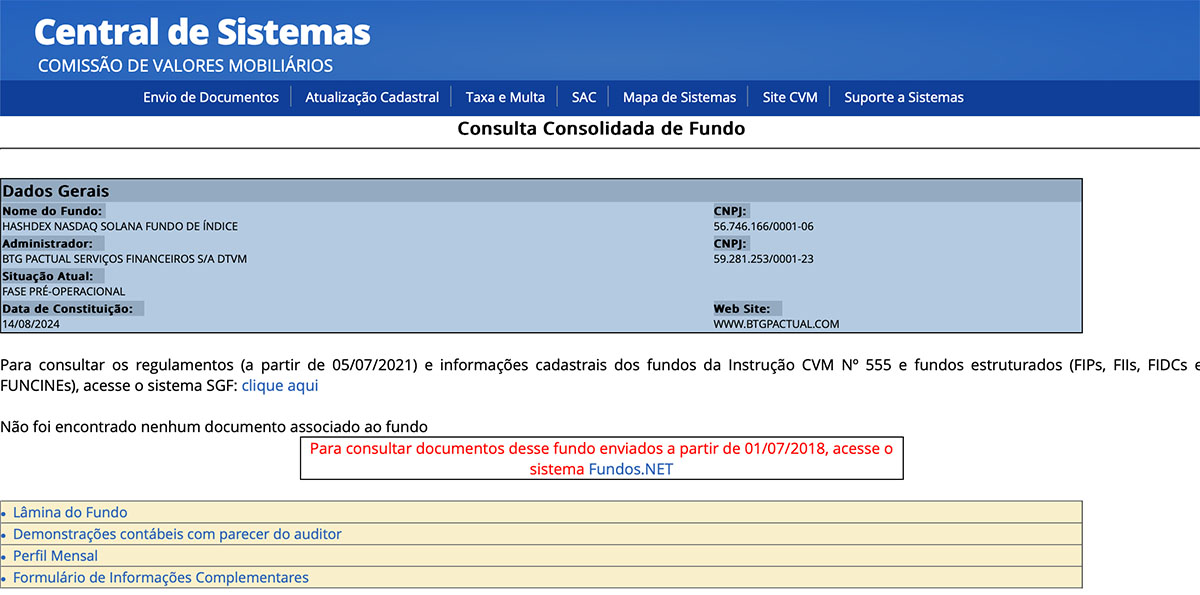Open the Suporte a Sistemas menu

coord(904,97)
